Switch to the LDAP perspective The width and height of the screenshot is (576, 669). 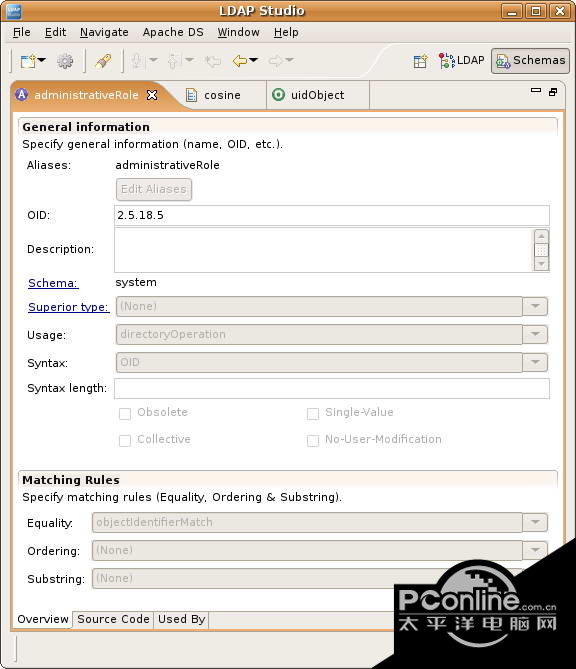pyautogui.click(x=462, y=61)
